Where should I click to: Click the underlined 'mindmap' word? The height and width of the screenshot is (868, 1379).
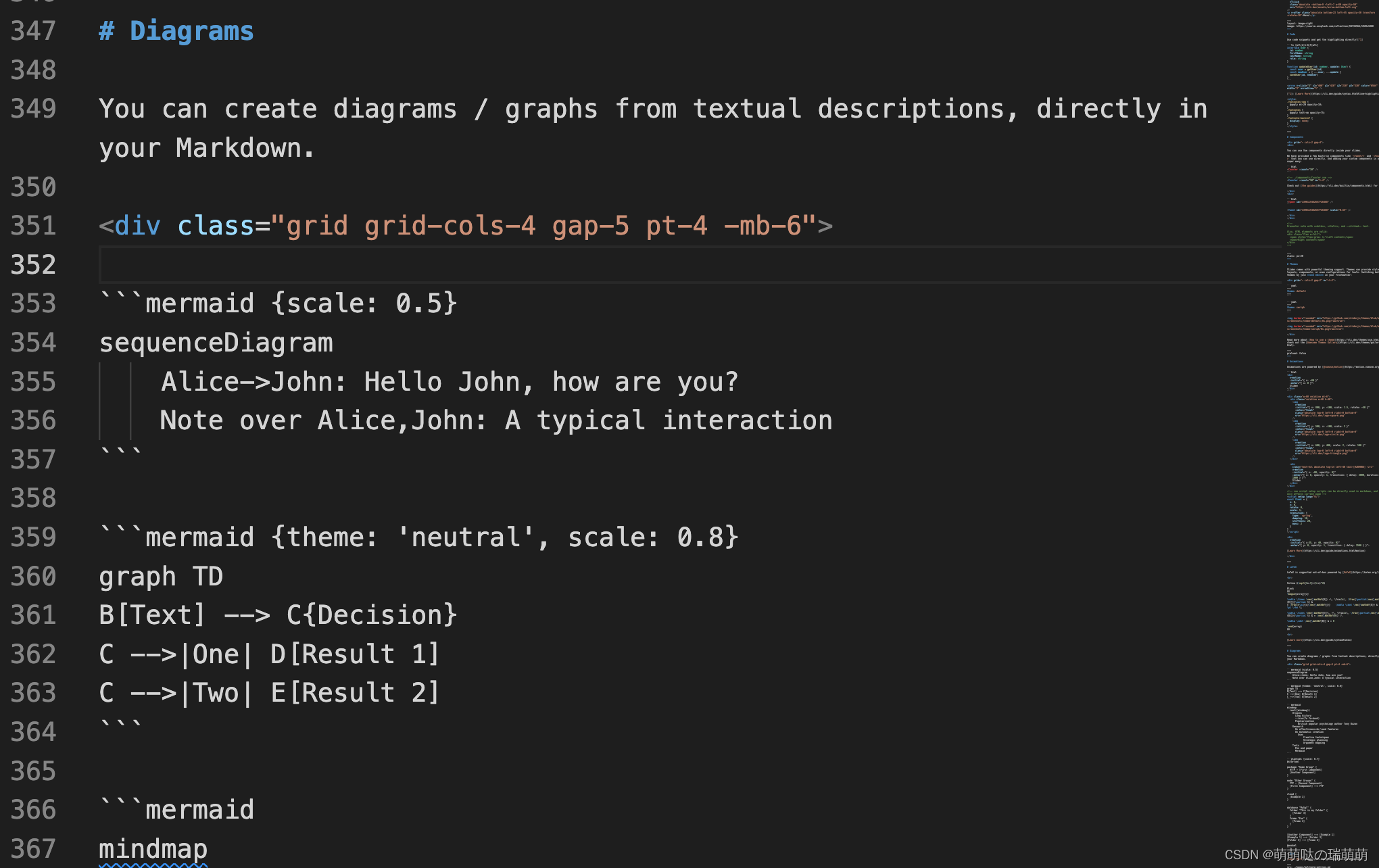click(153, 849)
